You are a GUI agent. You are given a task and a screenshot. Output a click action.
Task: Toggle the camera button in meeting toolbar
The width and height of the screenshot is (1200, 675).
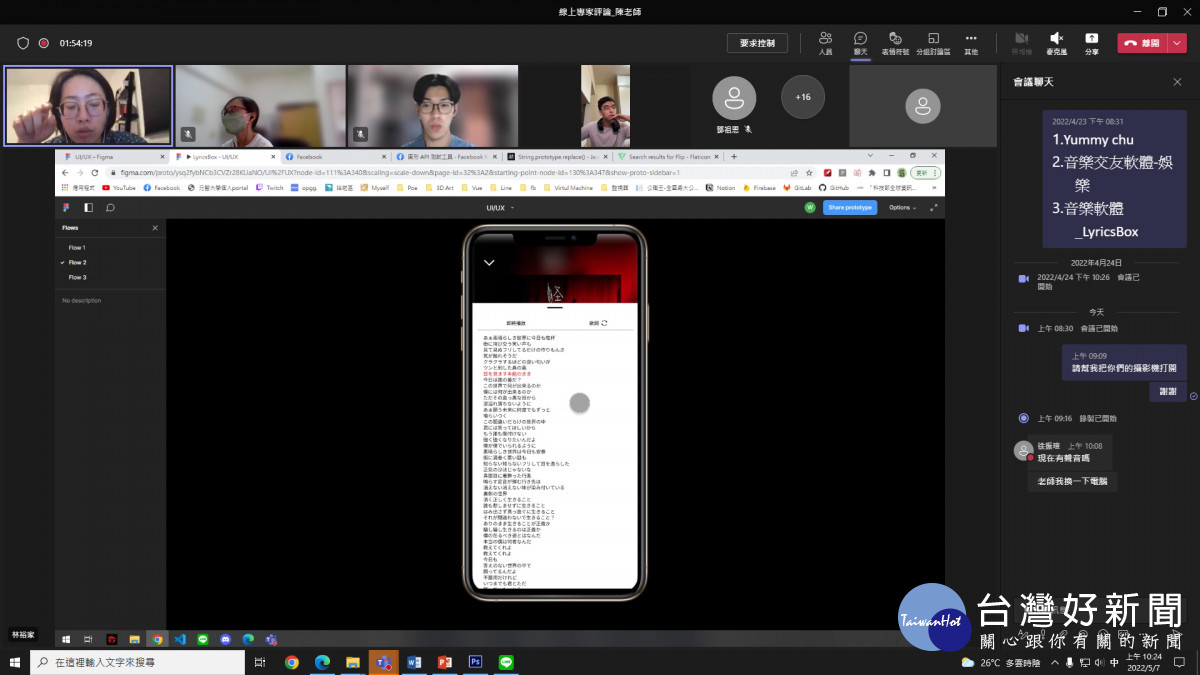pyautogui.click(x=1021, y=42)
